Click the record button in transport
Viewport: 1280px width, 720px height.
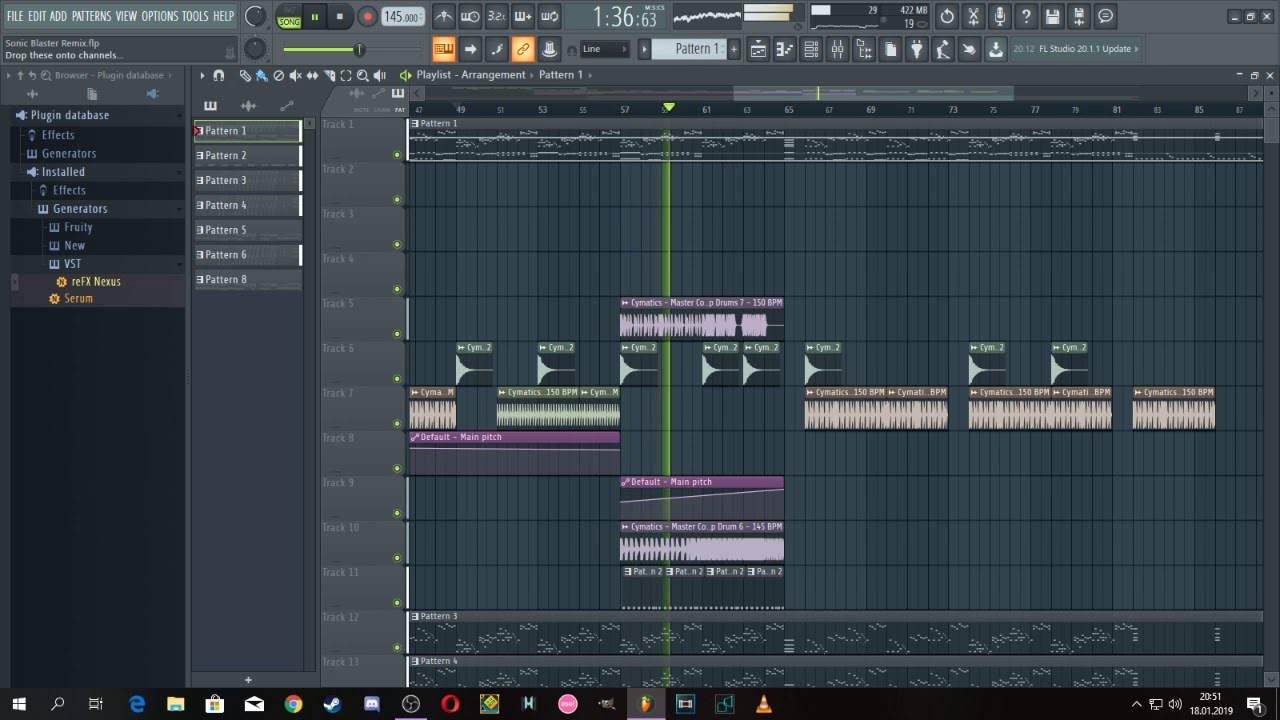click(367, 17)
